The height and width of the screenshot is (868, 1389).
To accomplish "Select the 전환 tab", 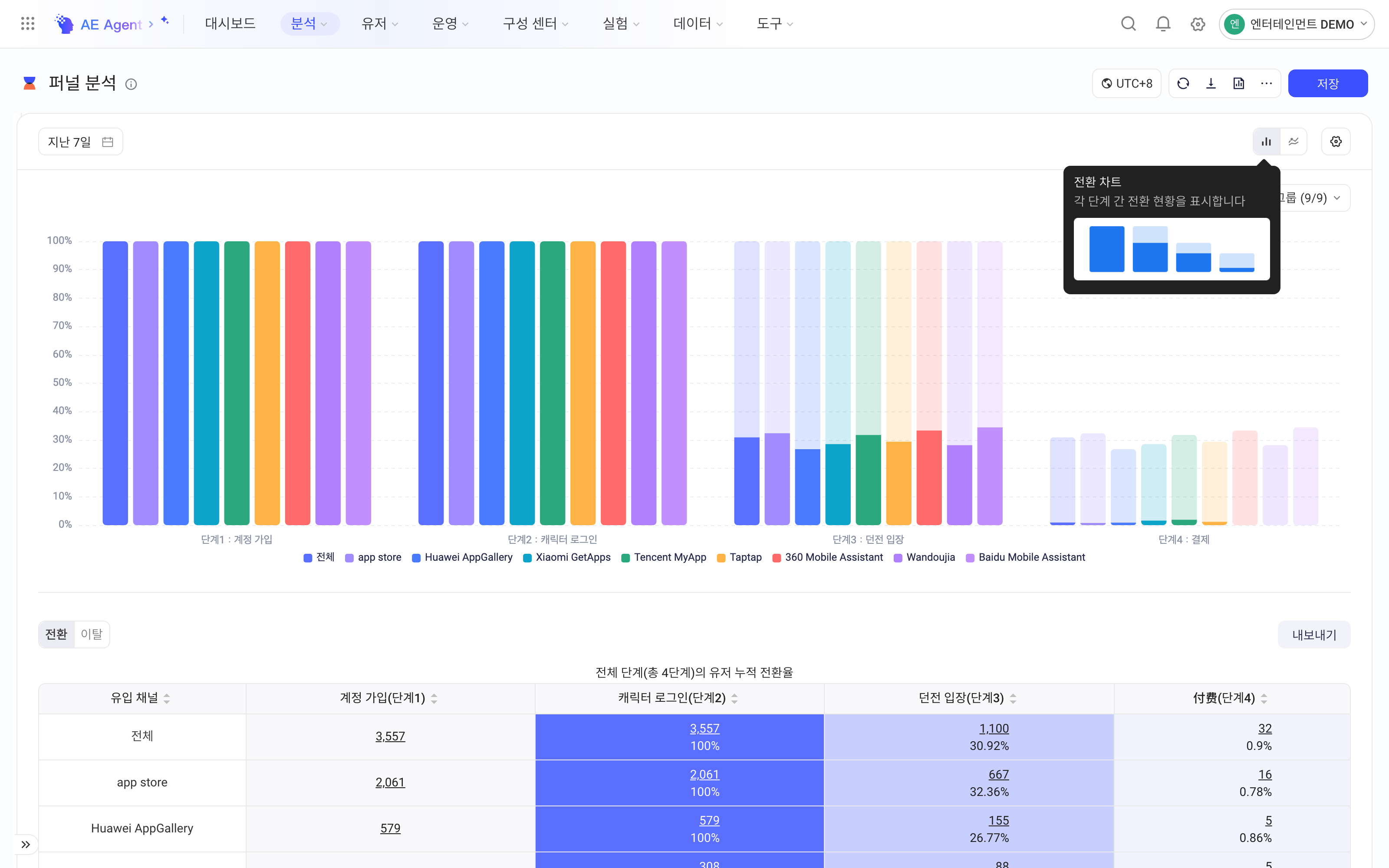I will pos(56,634).
